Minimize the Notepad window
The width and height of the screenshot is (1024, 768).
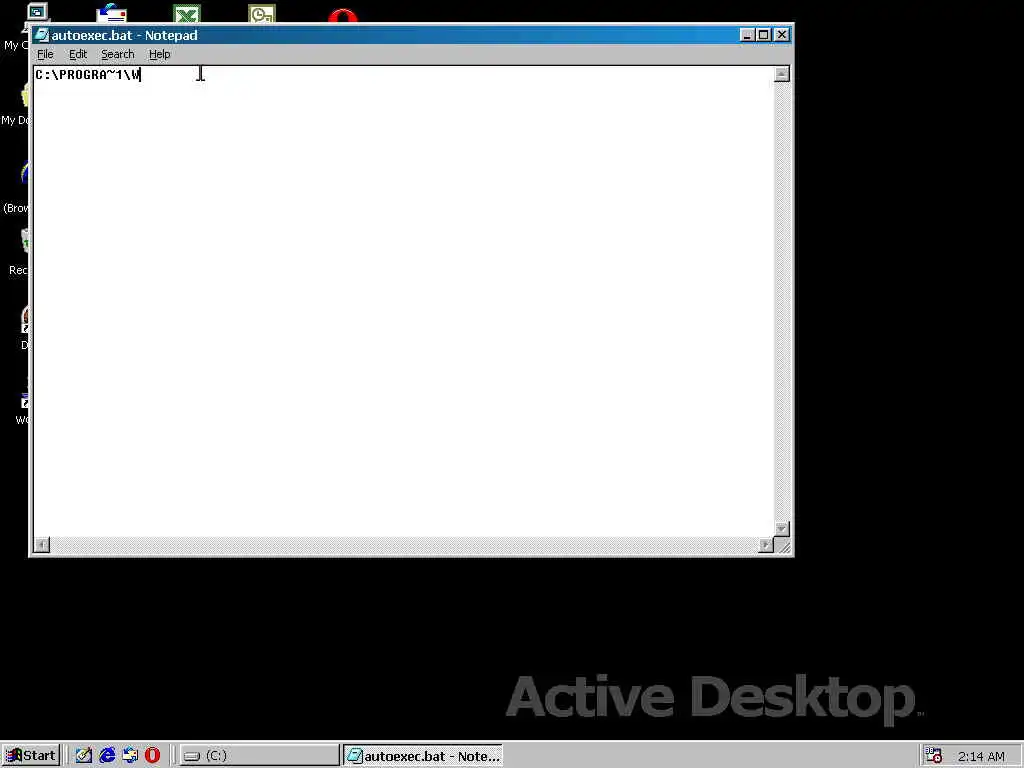[747, 35]
